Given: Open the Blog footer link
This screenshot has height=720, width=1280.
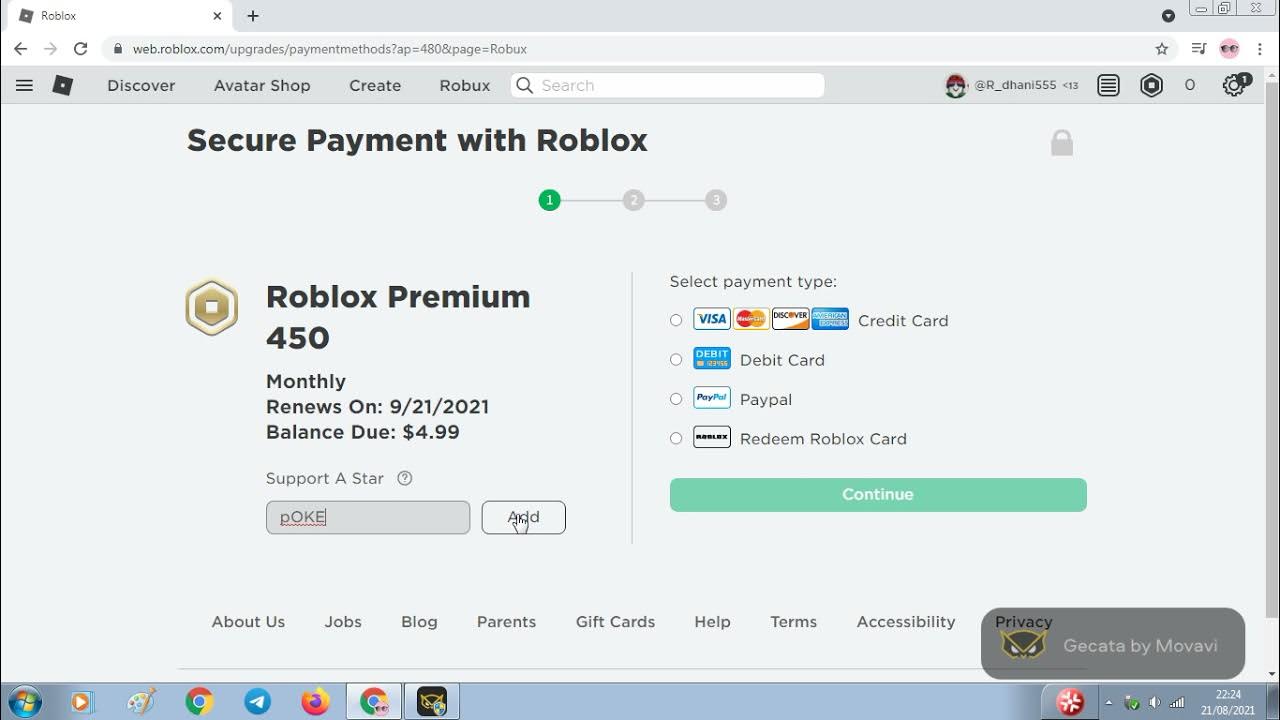Looking at the screenshot, I should pos(419,622).
